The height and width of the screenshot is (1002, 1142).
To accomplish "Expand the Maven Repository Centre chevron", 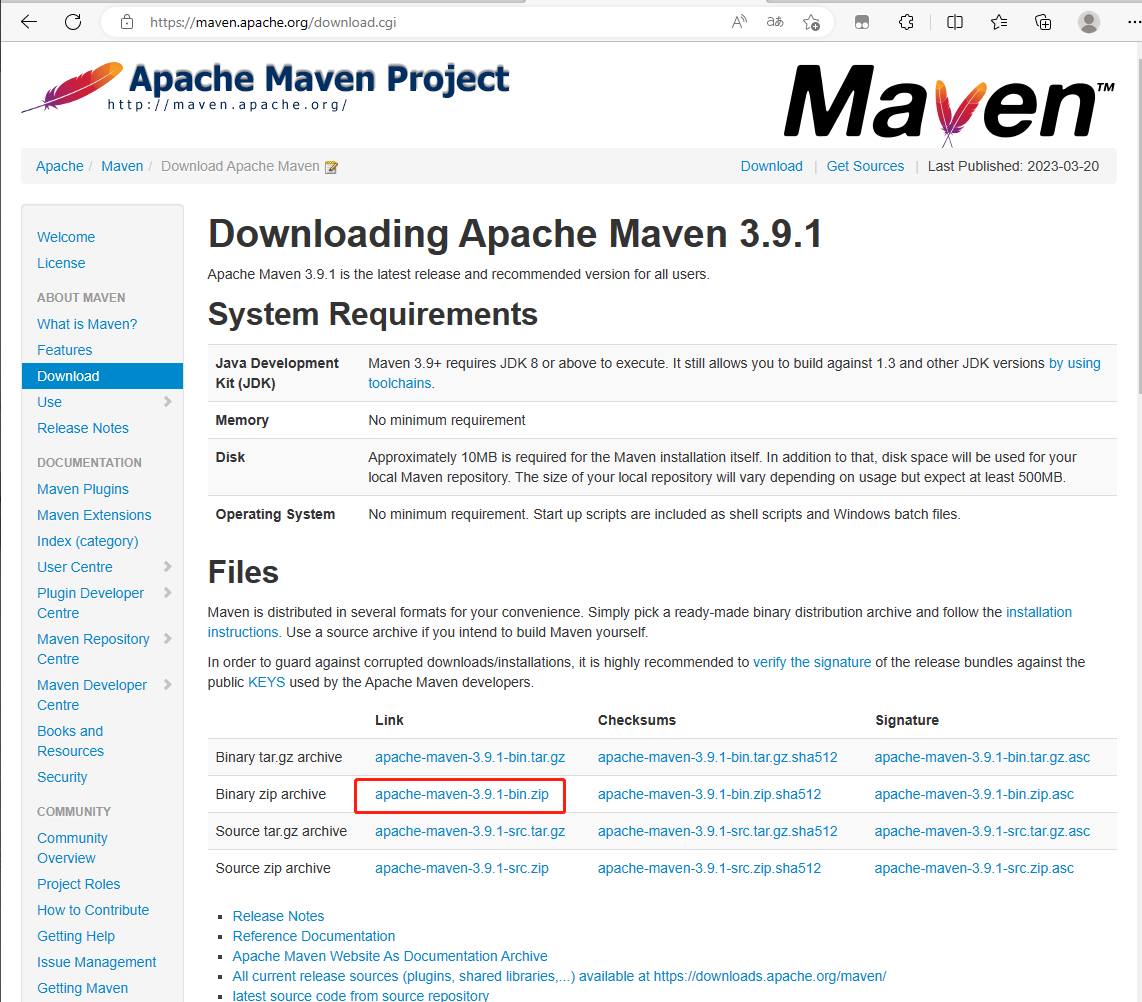I will pyautogui.click(x=168, y=639).
